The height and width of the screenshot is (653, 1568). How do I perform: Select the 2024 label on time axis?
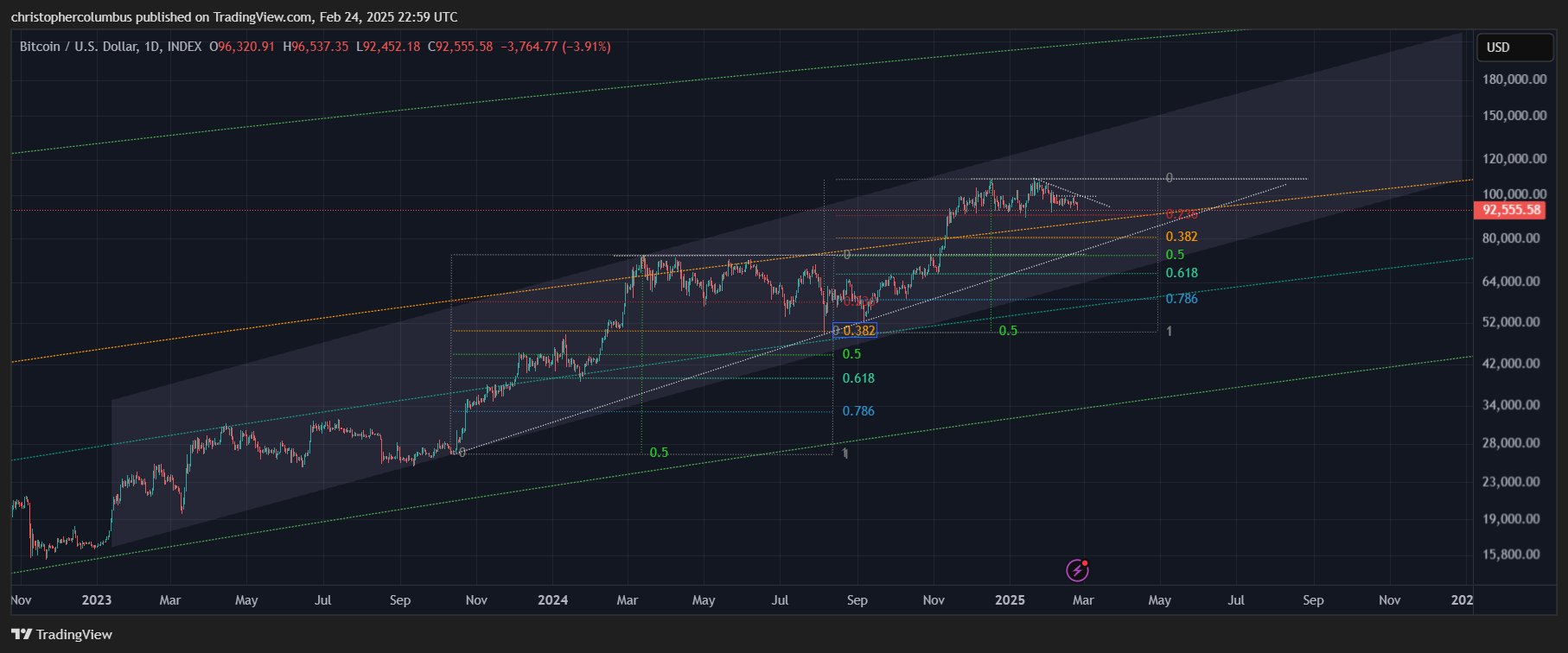click(x=552, y=600)
